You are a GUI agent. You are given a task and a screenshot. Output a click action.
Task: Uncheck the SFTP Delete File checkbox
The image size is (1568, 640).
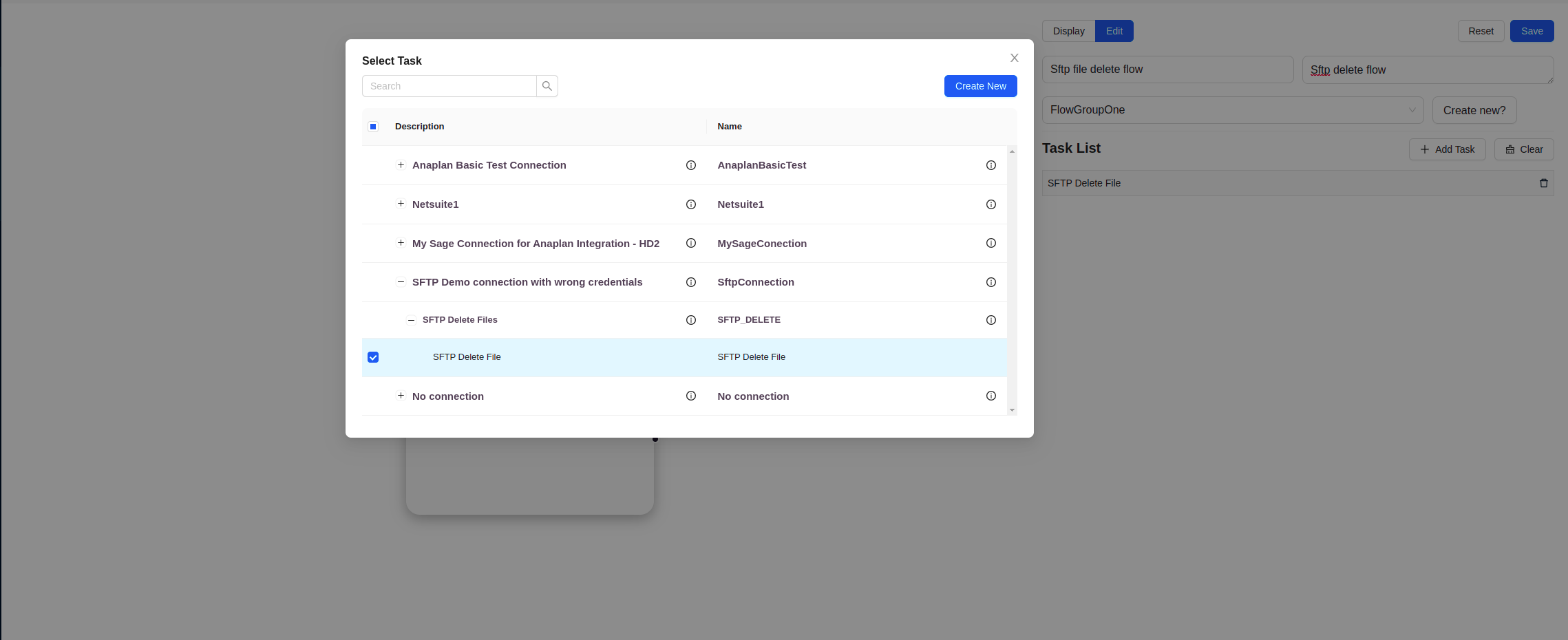(373, 357)
